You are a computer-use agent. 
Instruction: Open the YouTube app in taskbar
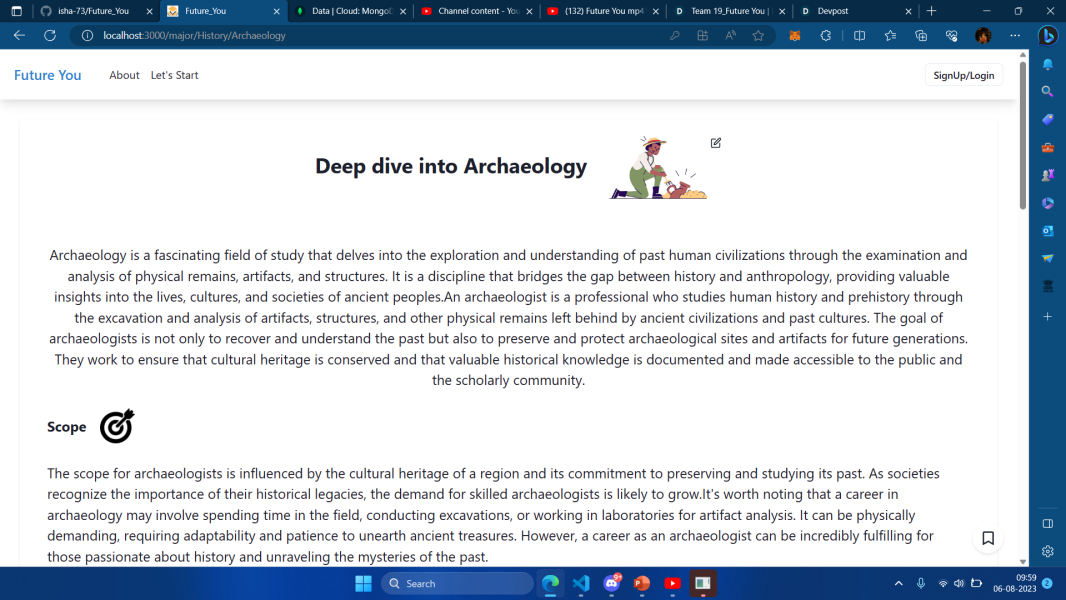[x=672, y=584]
